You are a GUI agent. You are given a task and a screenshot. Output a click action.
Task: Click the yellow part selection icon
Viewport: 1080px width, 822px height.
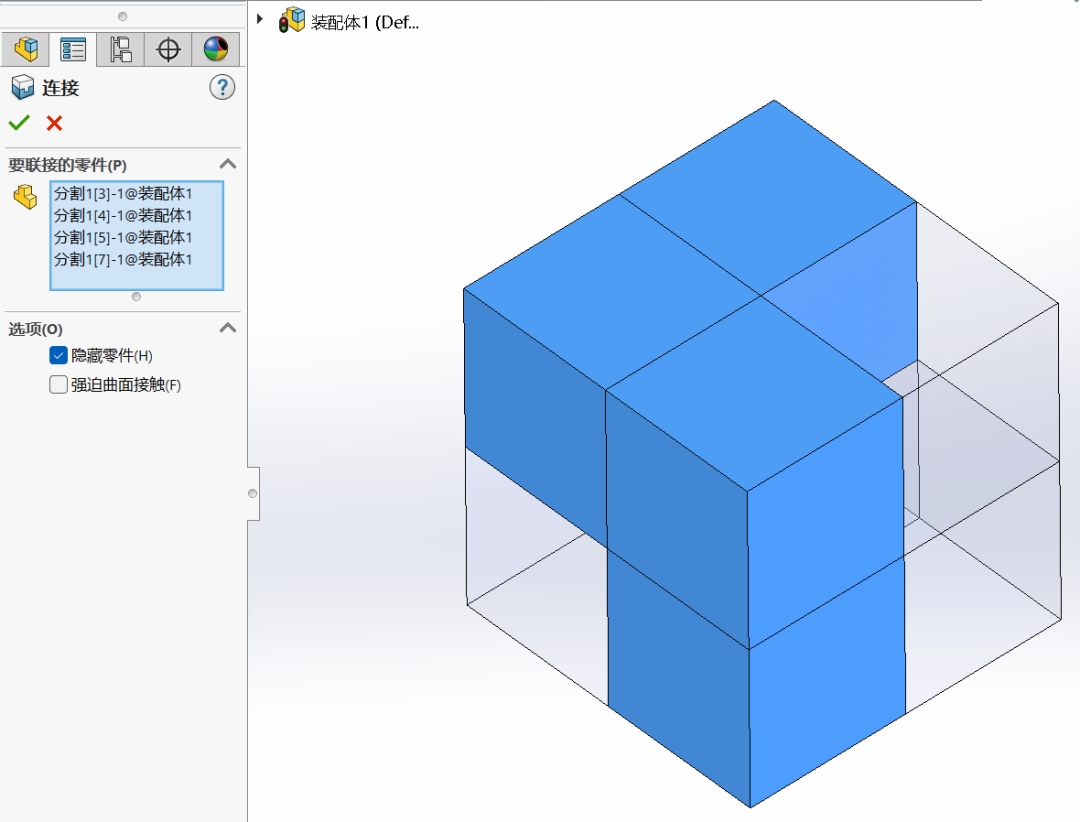tap(25, 197)
